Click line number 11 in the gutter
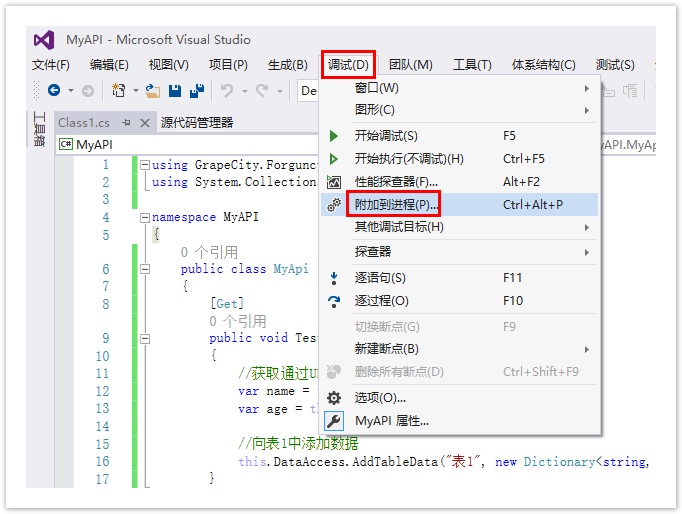Viewport: 682px width, 514px height. tap(102, 374)
